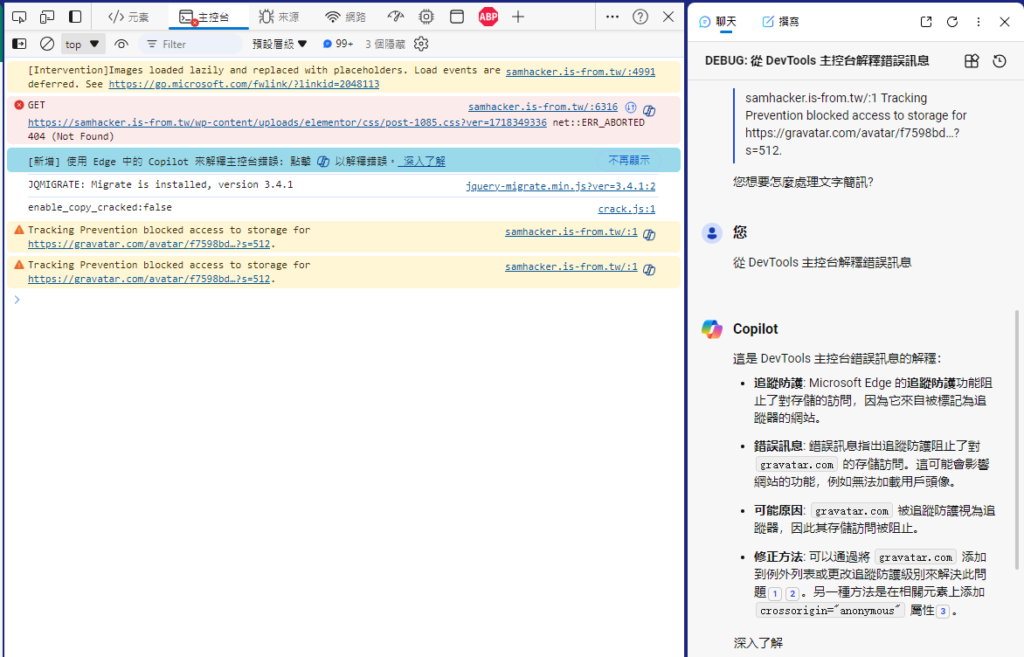Open the post-1085.css request URL link
1024x657 pixels.
pos(287,123)
